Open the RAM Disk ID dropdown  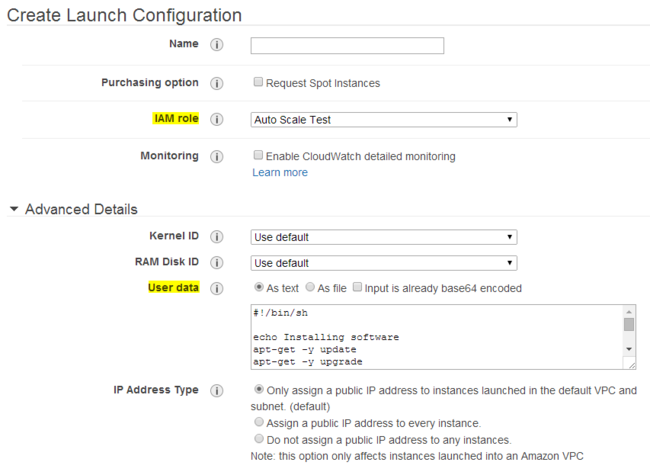[383, 263]
